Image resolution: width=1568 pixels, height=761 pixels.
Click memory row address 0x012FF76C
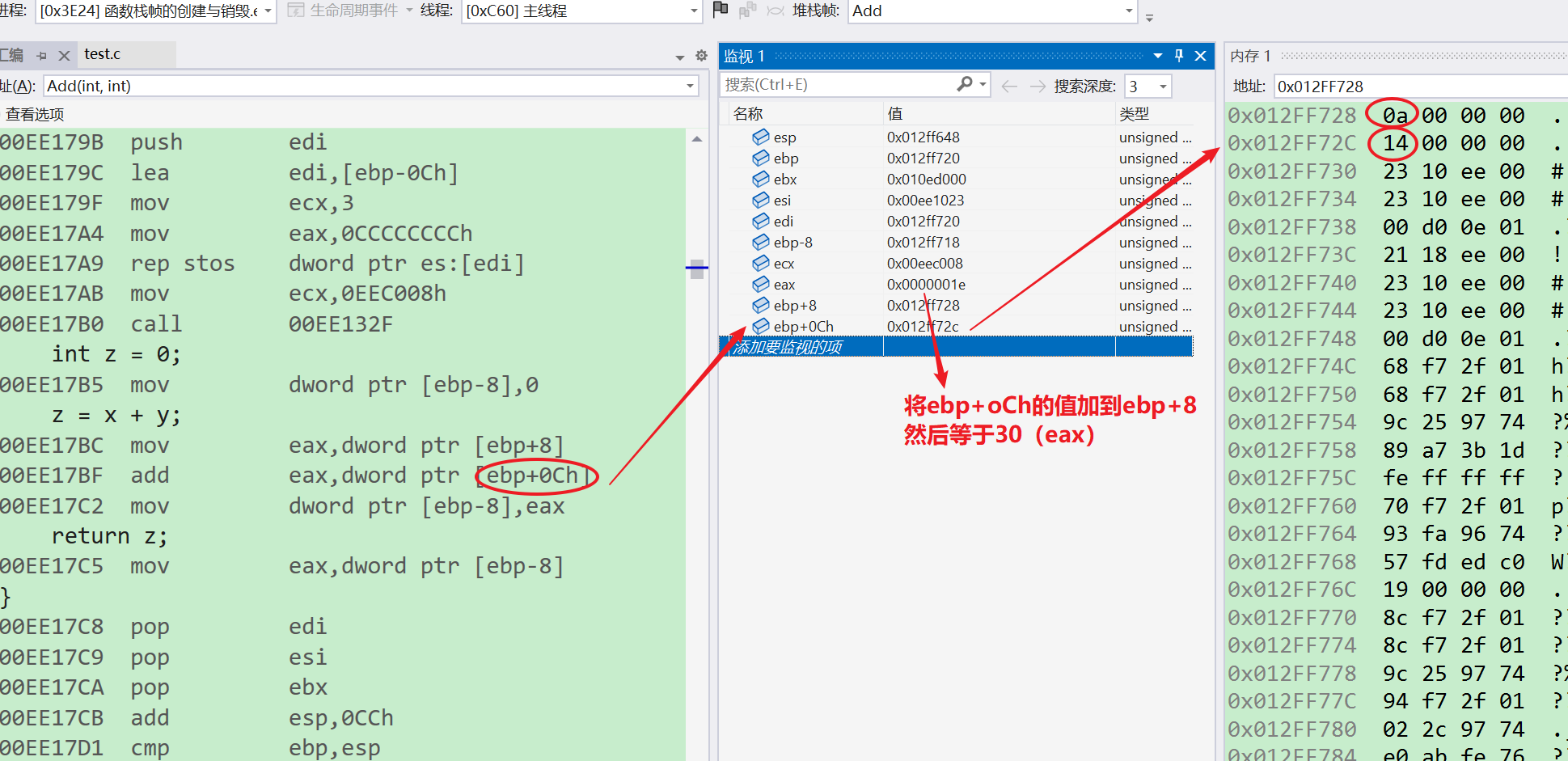coord(1292,590)
